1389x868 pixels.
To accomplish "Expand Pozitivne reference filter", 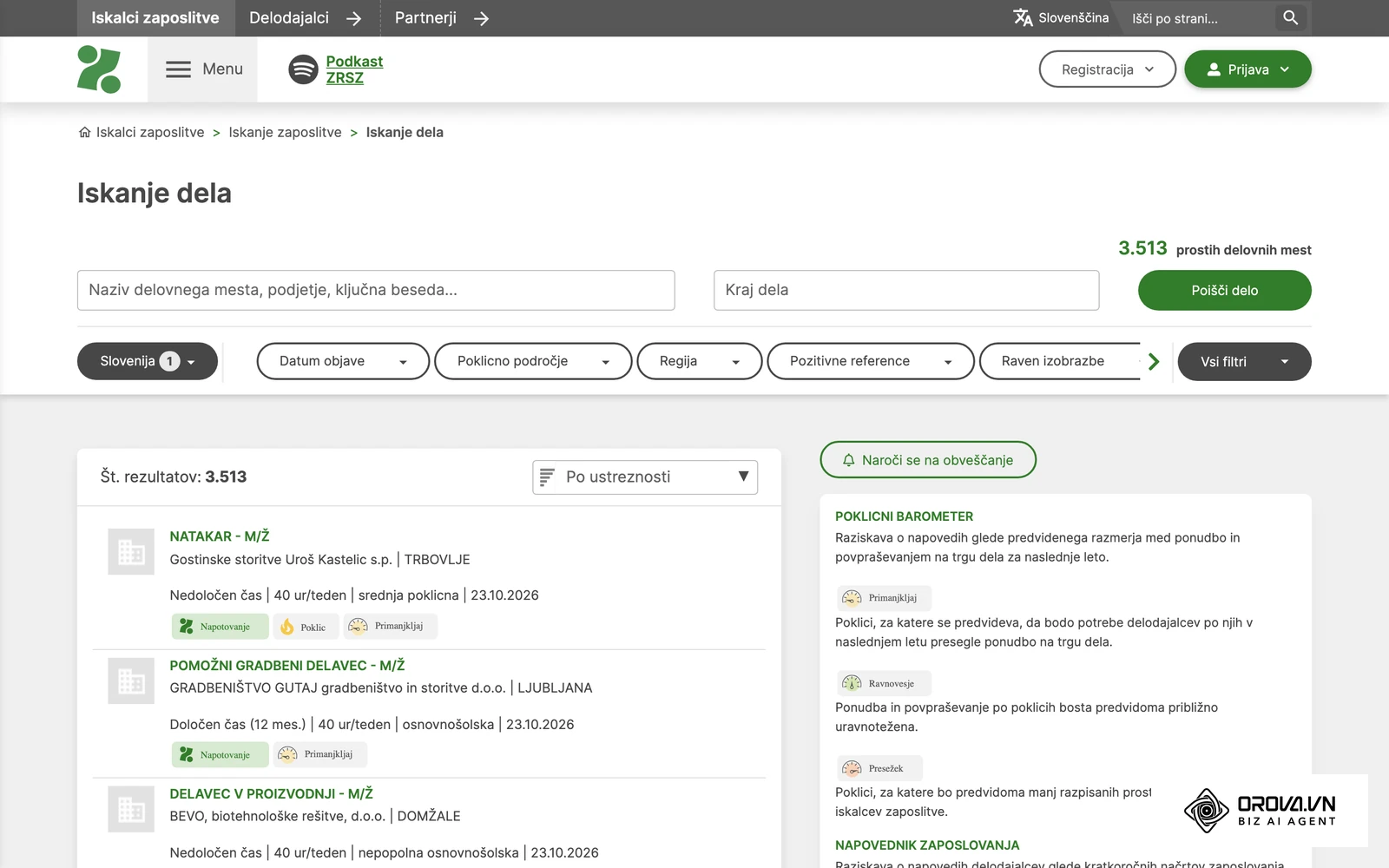I will tap(871, 361).
